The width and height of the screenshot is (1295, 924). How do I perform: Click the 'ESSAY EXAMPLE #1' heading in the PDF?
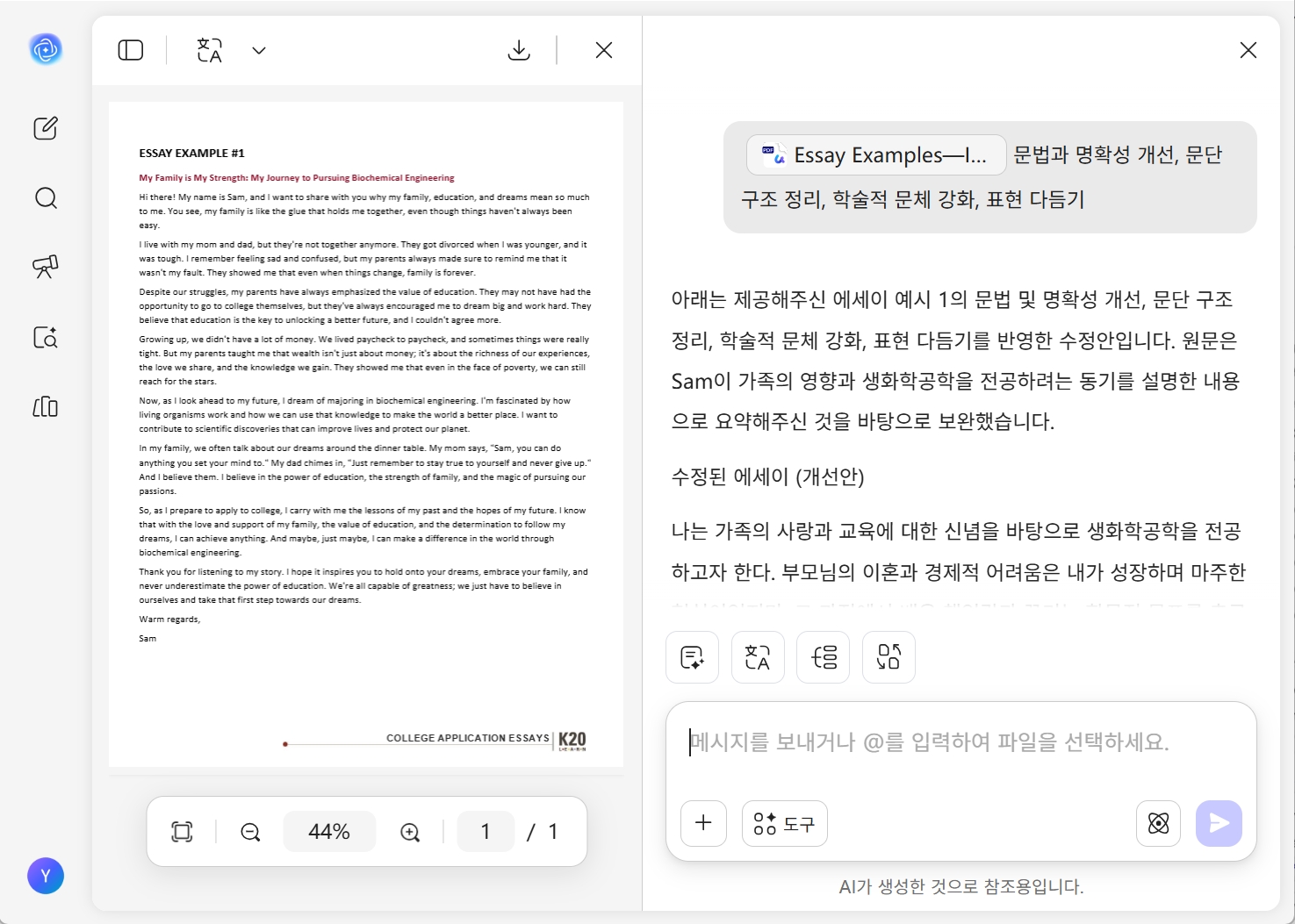pos(191,153)
